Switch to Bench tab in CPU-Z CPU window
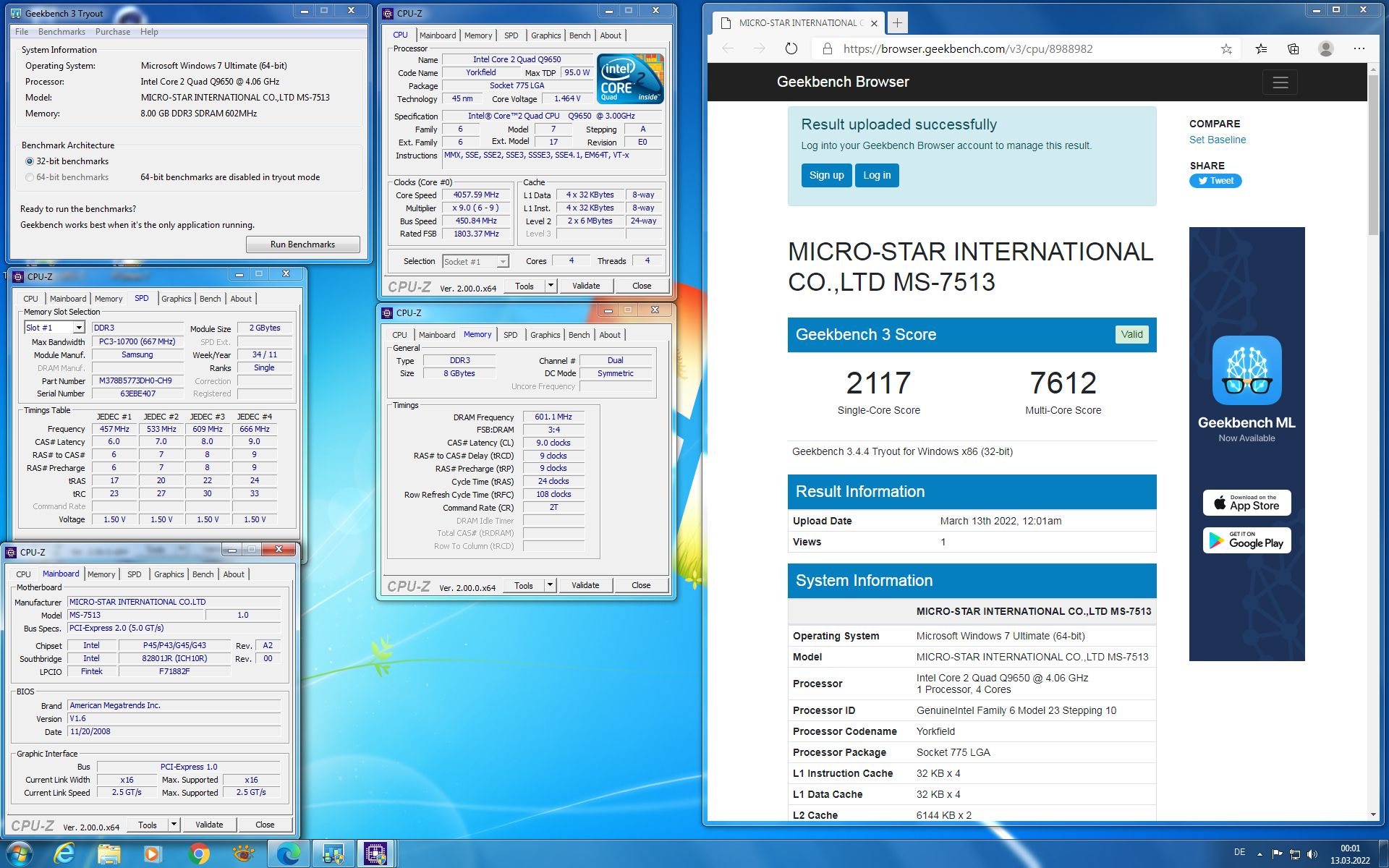The height and width of the screenshot is (868, 1389). (579, 35)
